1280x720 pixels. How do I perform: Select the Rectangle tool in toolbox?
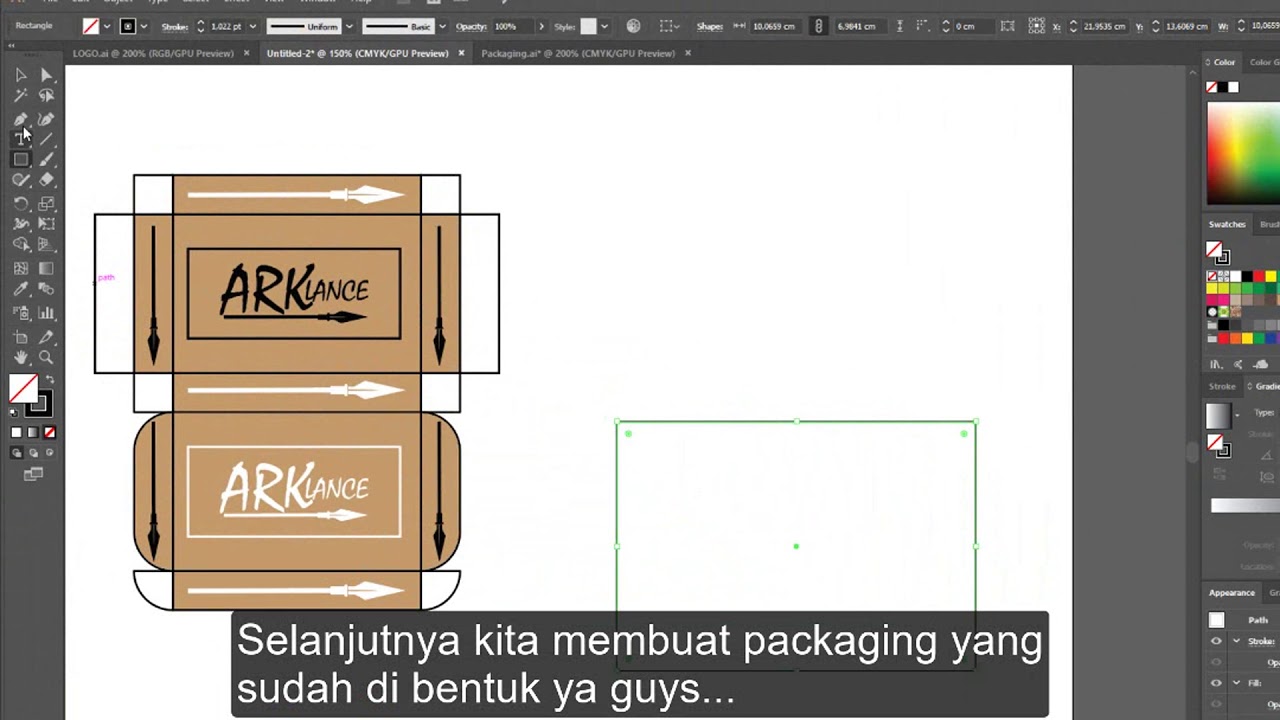(x=21, y=160)
